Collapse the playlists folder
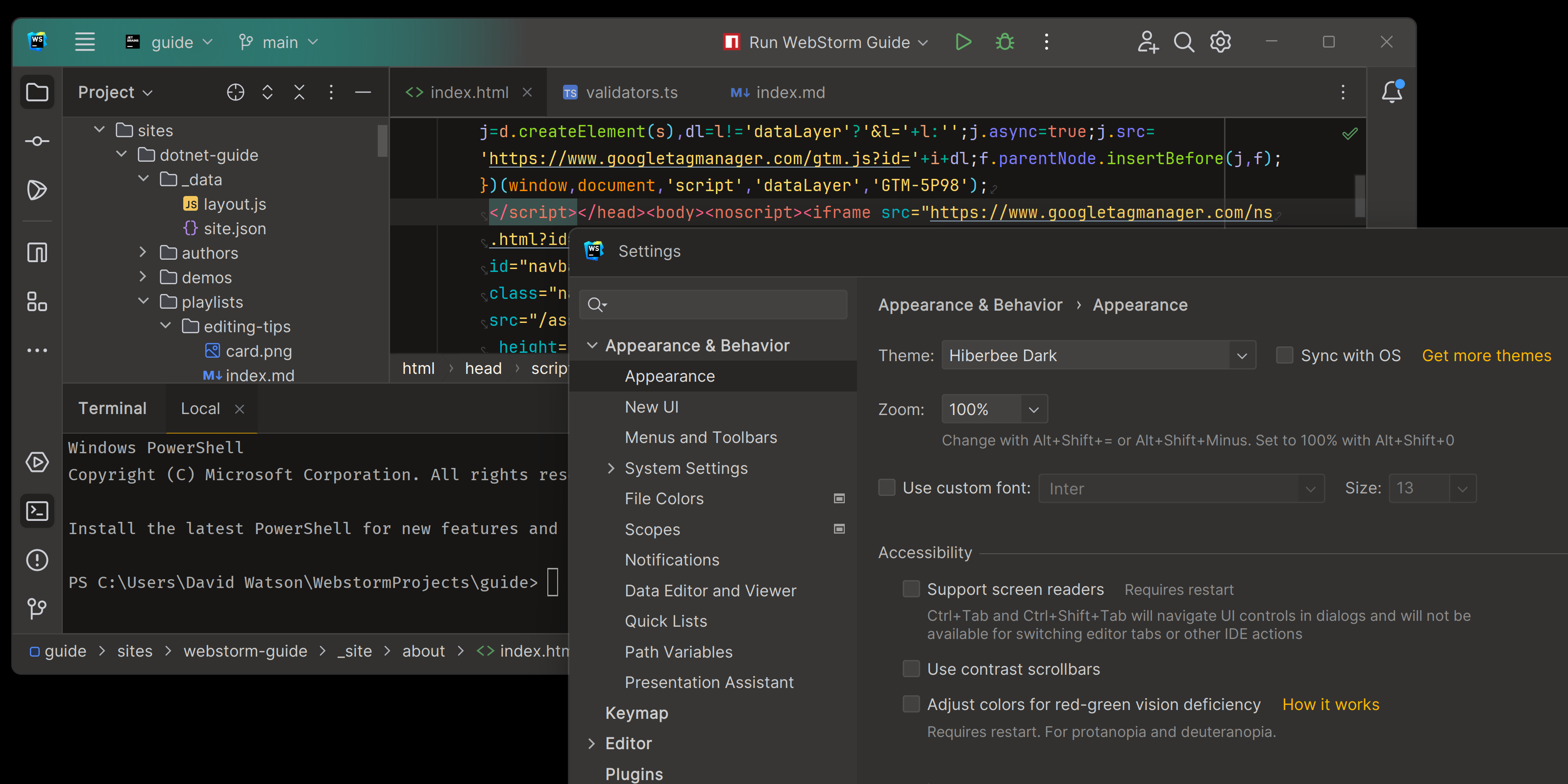 point(143,301)
